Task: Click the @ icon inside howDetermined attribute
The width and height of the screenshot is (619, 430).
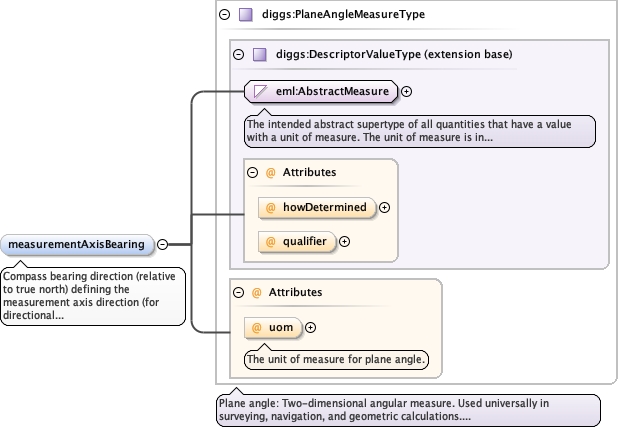Action: (x=271, y=208)
